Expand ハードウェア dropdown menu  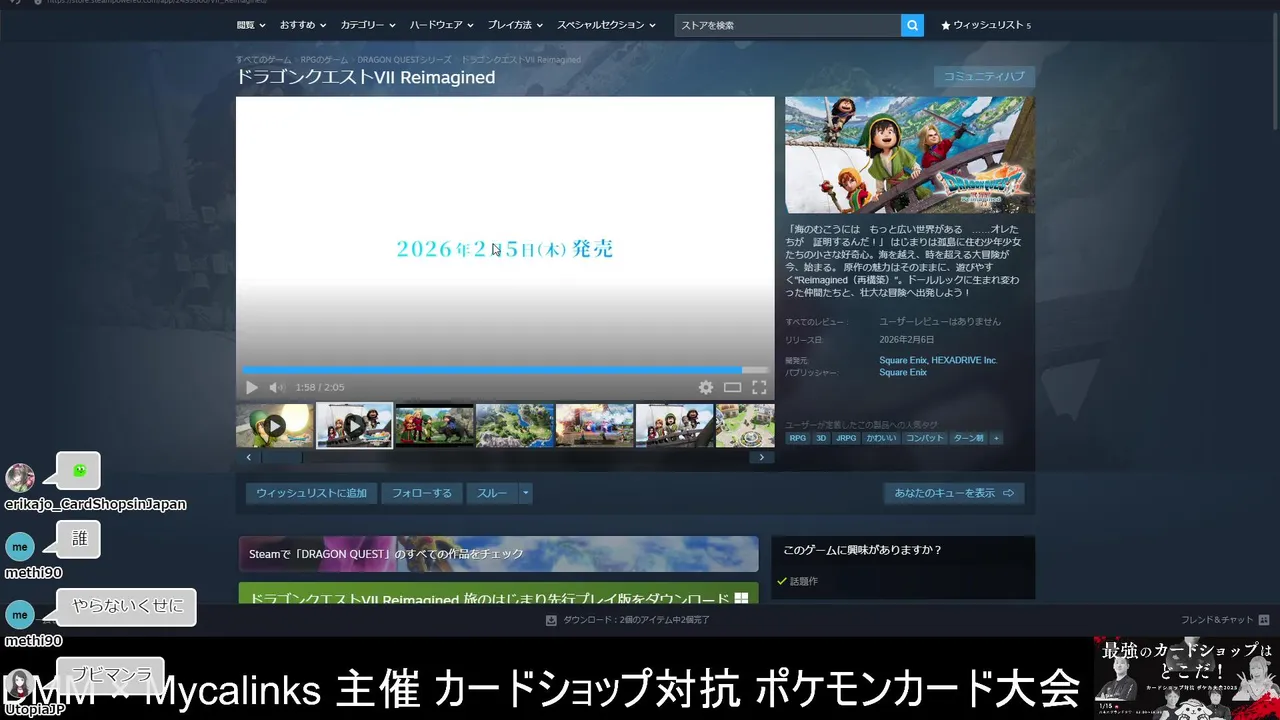point(442,25)
